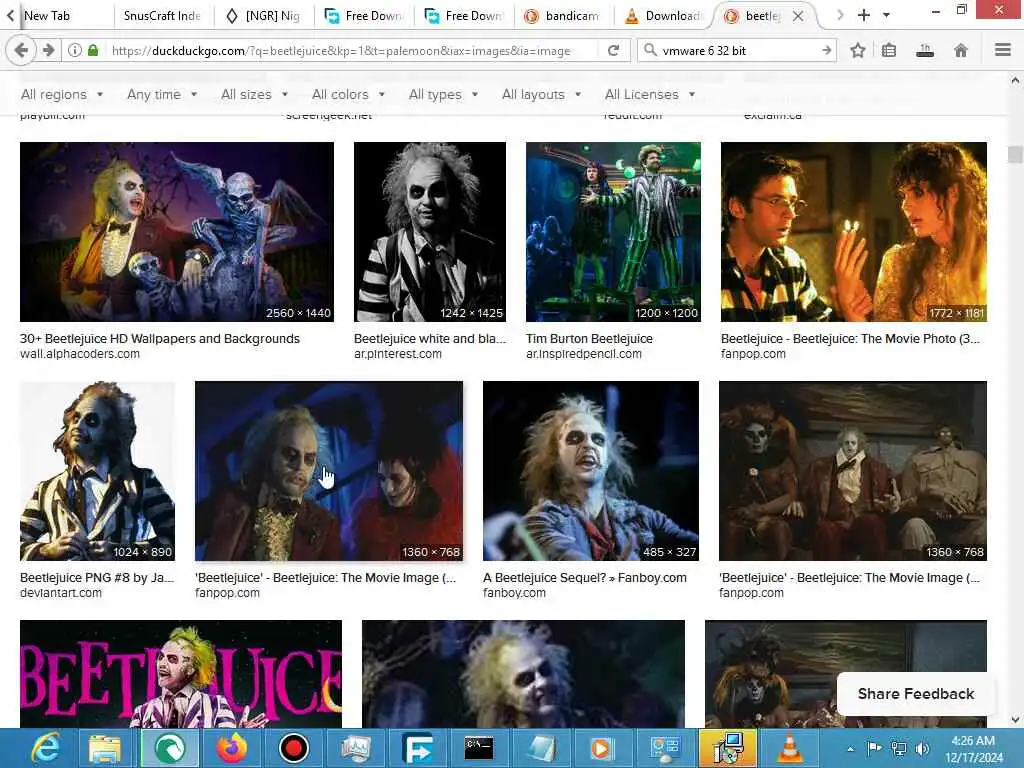Open Beetlejuice PNG #8 deviantart link

click(97, 578)
